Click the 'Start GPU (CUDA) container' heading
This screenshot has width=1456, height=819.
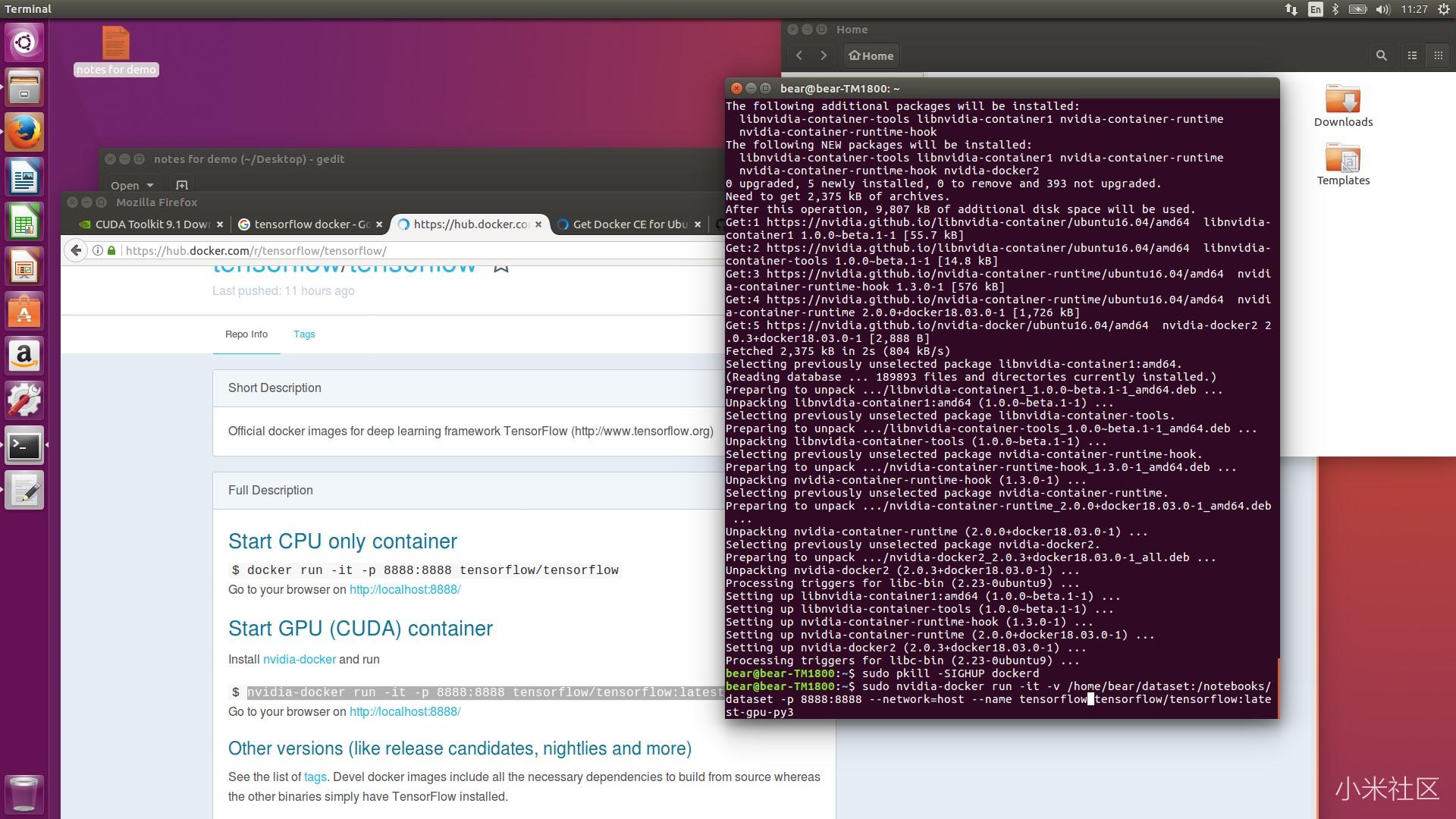pos(360,629)
